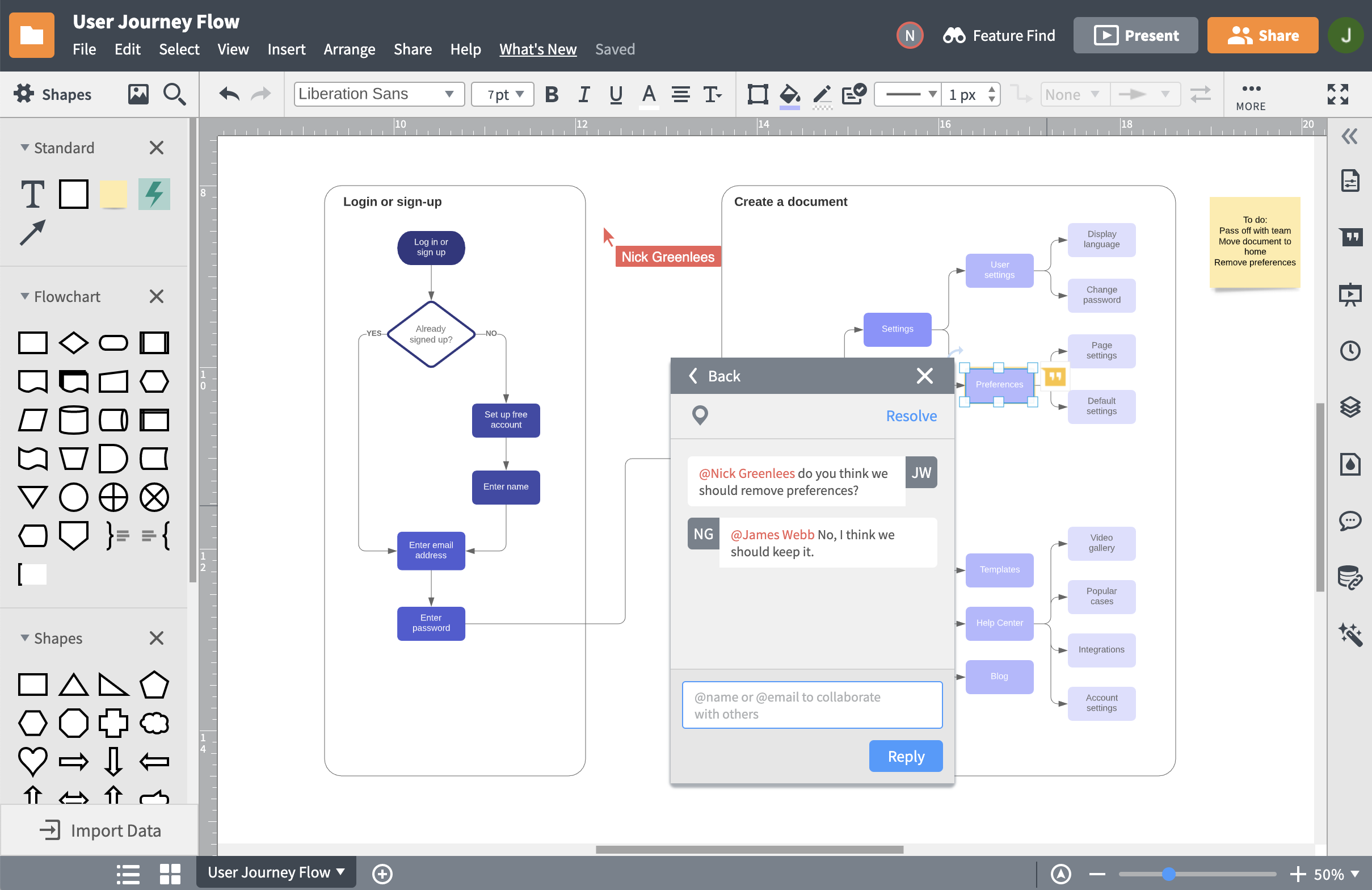Toggle the Underline text icon

pos(615,94)
